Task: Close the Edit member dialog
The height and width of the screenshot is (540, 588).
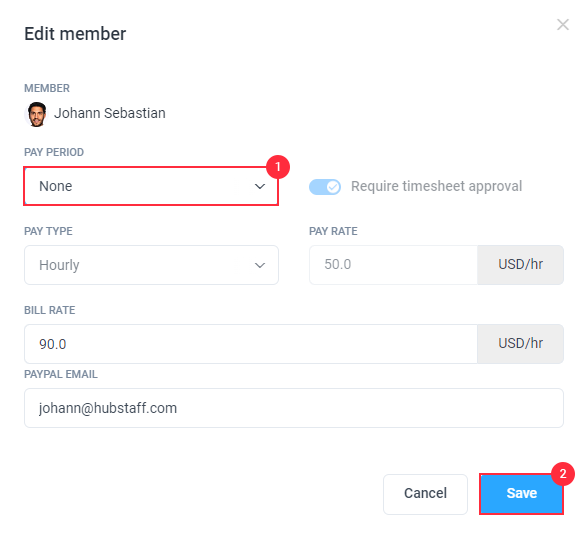Action: click(x=562, y=25)
